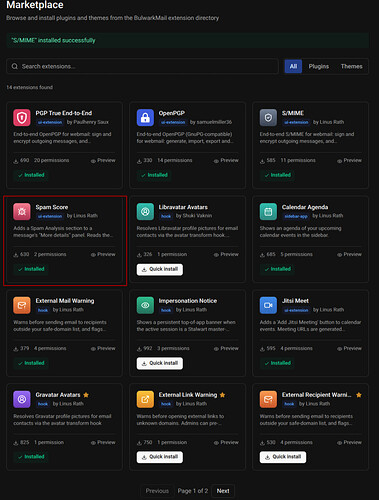Click the Installed badge on External Mail Warning
This screenshot has height=500, width=379.
[31, 363]
